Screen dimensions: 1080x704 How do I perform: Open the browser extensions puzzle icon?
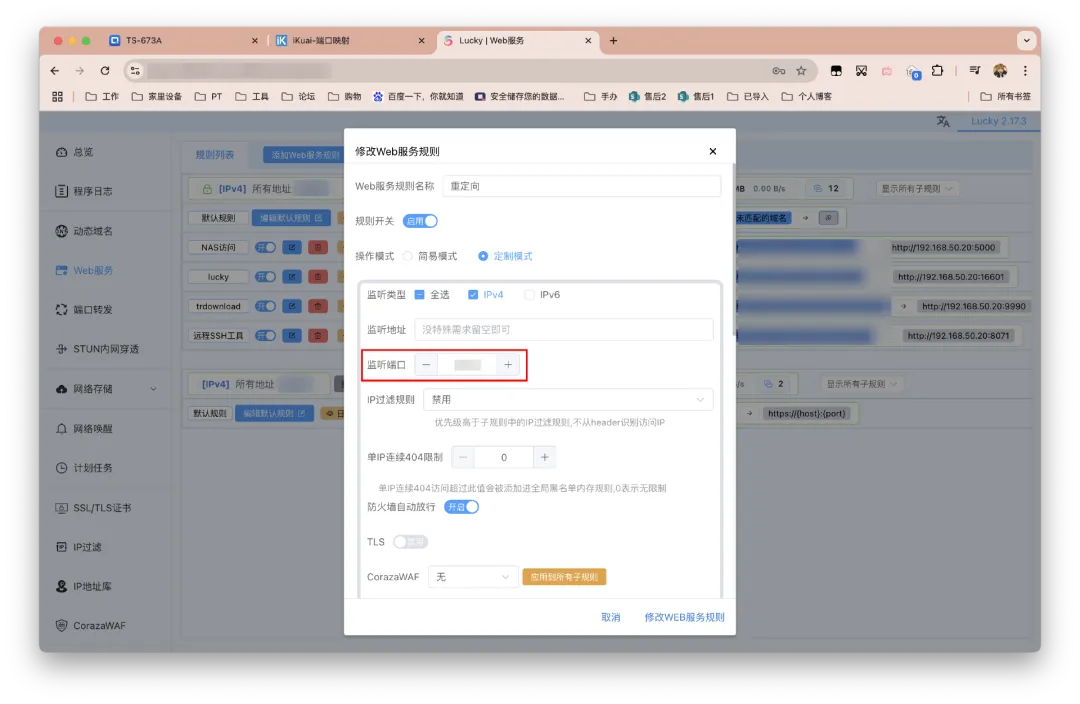[937, 71]
